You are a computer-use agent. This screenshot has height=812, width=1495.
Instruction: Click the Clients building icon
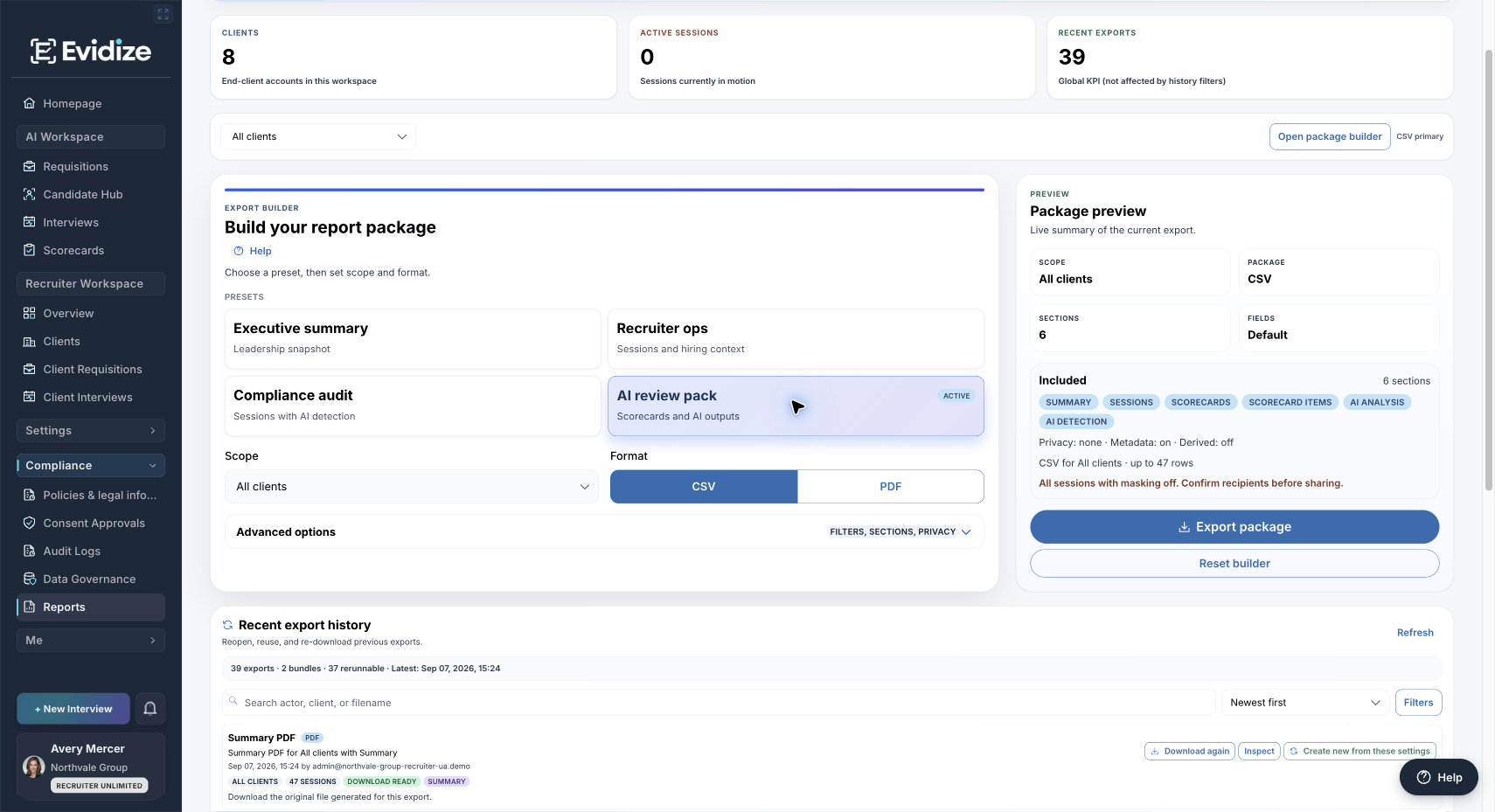(30, 341)
